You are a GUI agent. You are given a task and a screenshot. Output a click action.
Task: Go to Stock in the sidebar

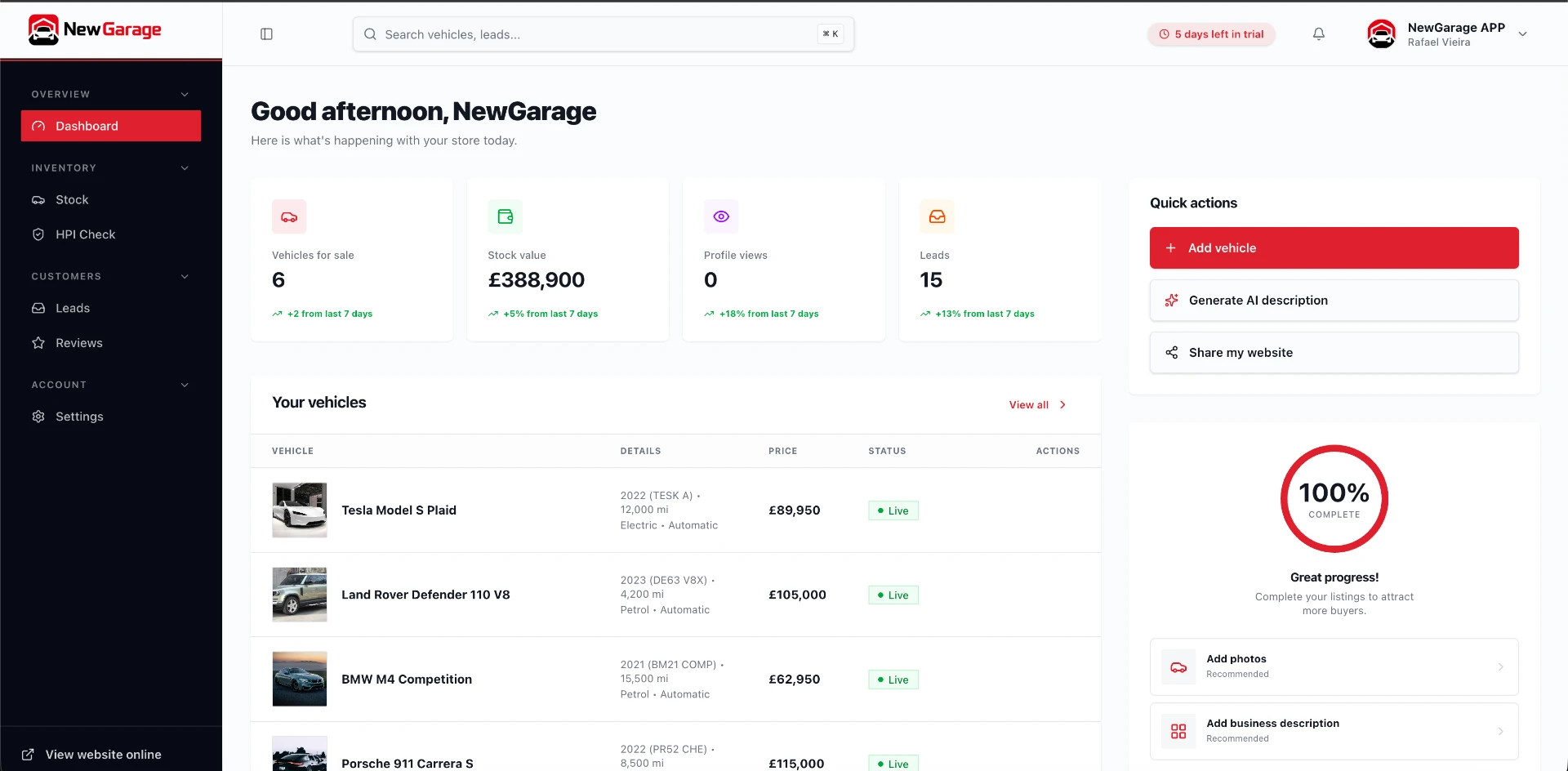(x=111, y=200)
